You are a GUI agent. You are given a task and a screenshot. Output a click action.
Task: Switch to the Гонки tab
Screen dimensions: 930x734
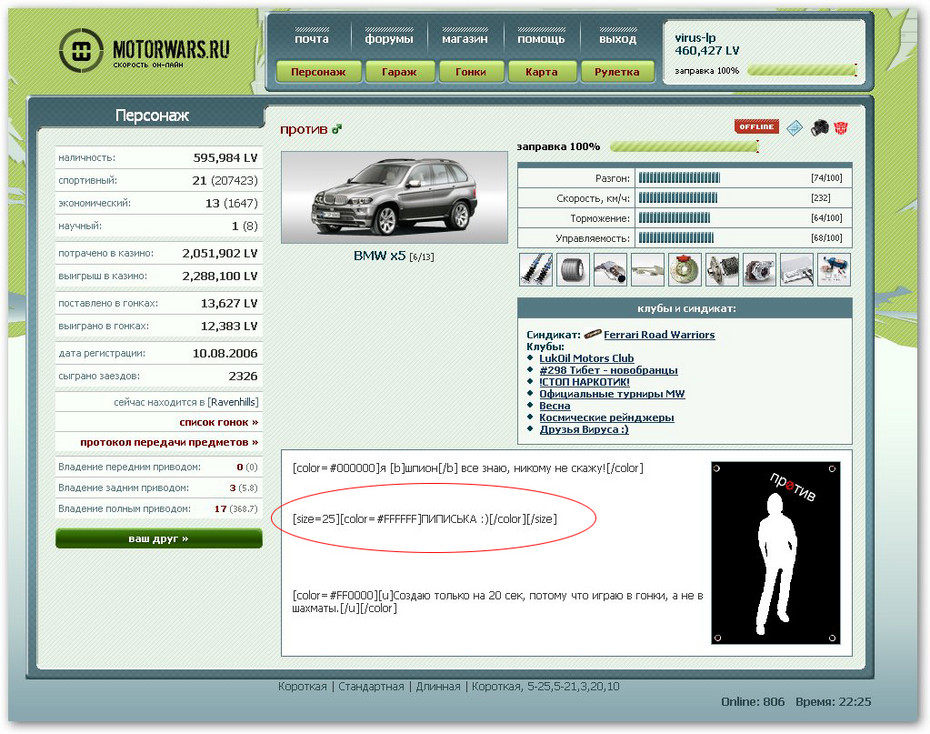coord(471,72)
